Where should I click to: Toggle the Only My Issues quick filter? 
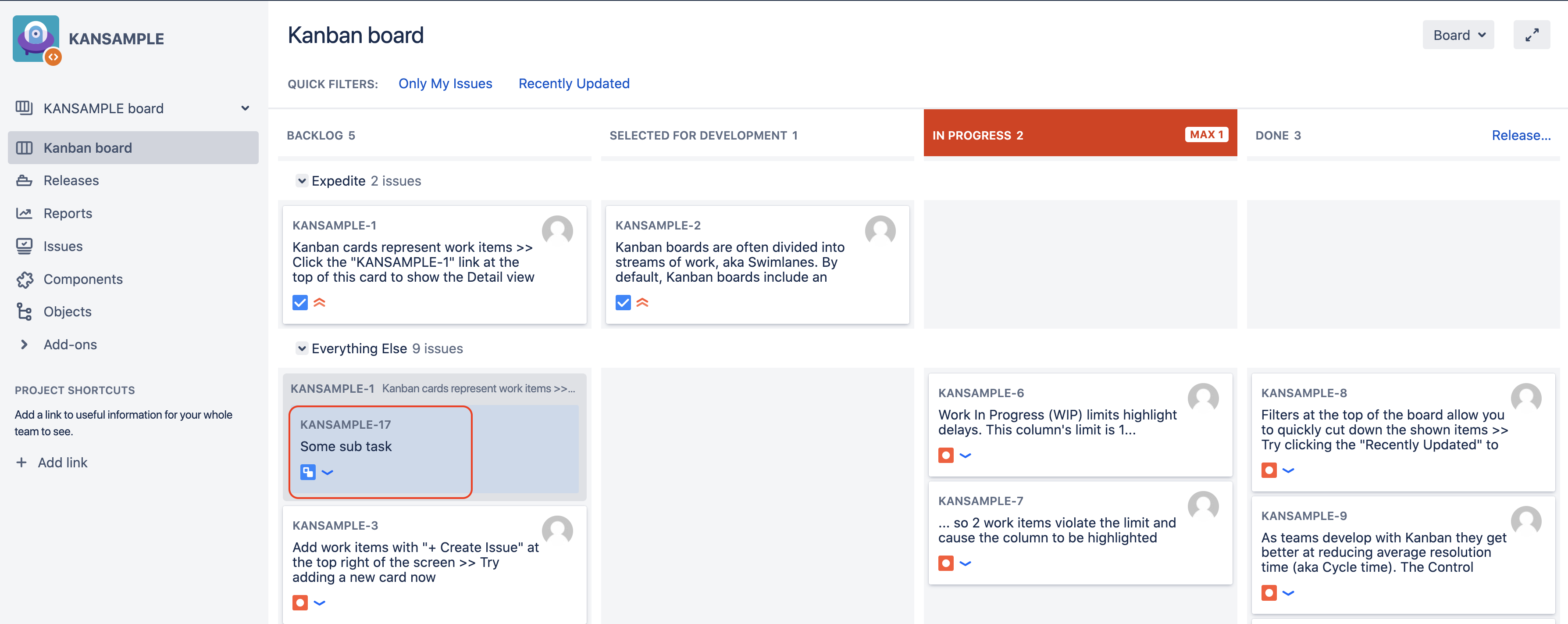(x=445, y=83)
